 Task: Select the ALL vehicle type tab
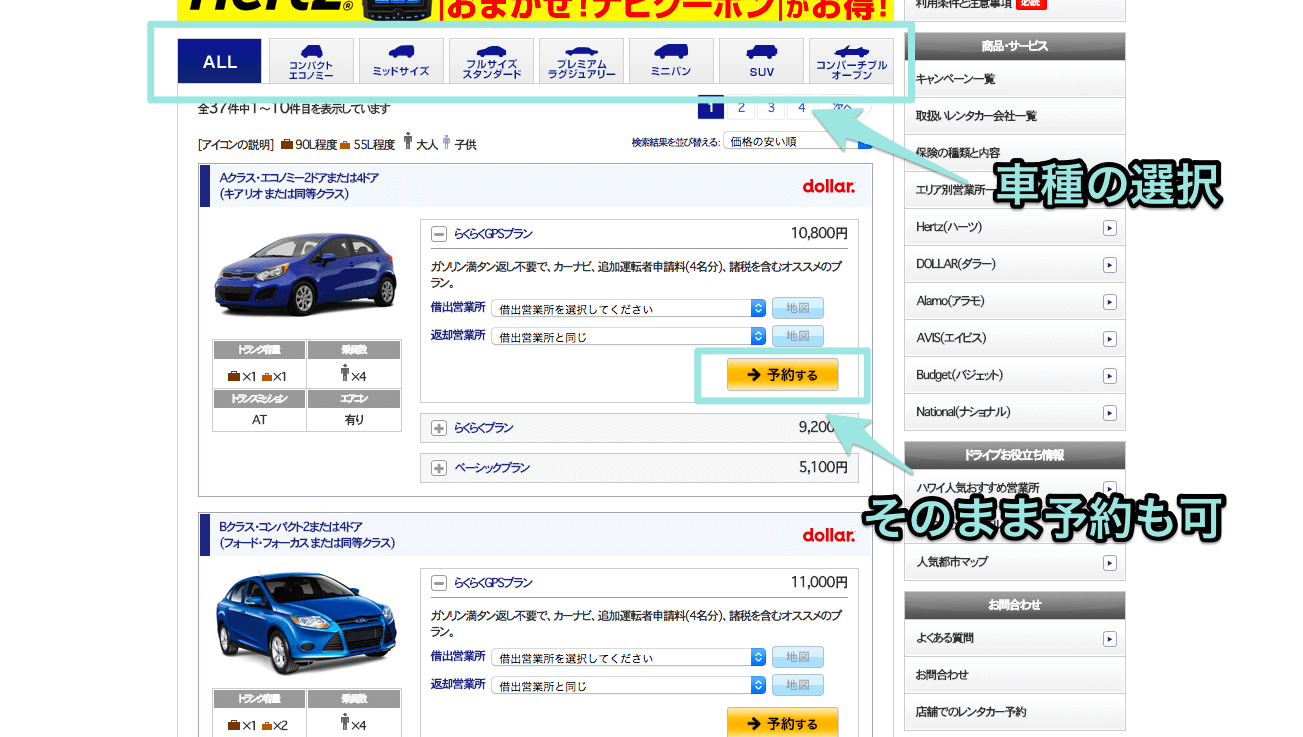click(220, 61)
